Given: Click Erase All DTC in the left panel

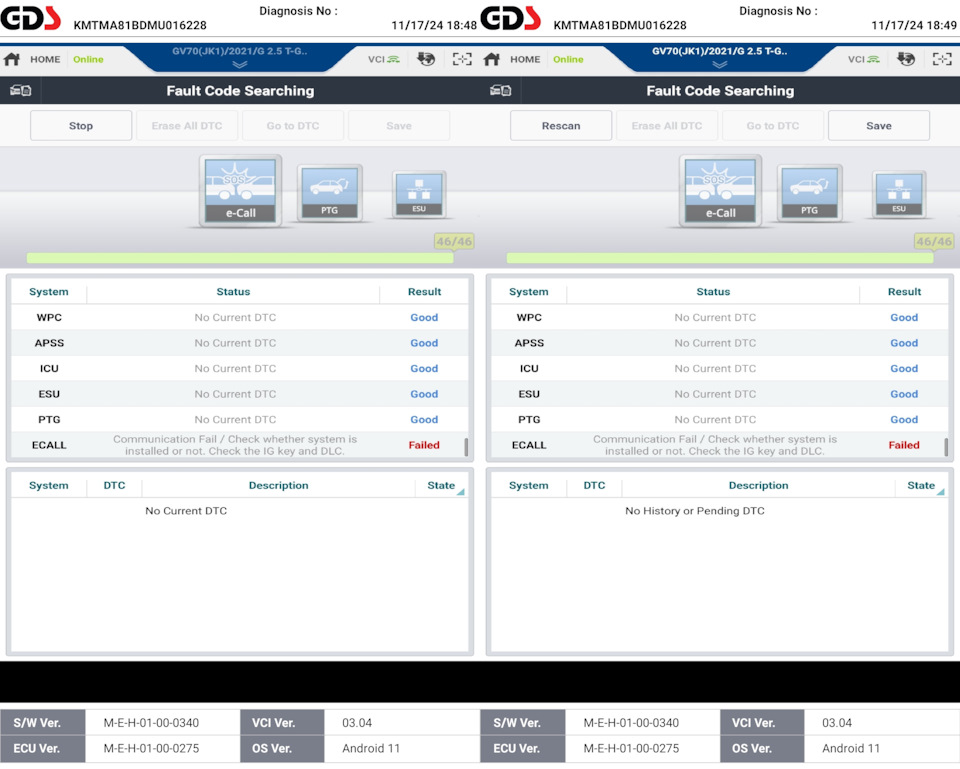Looking at the screenshot, I should click(x=187, y=126).
